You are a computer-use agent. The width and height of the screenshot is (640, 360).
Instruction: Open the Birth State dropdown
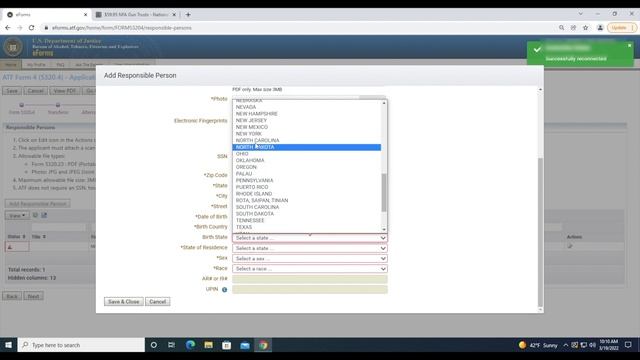point(310,238)
